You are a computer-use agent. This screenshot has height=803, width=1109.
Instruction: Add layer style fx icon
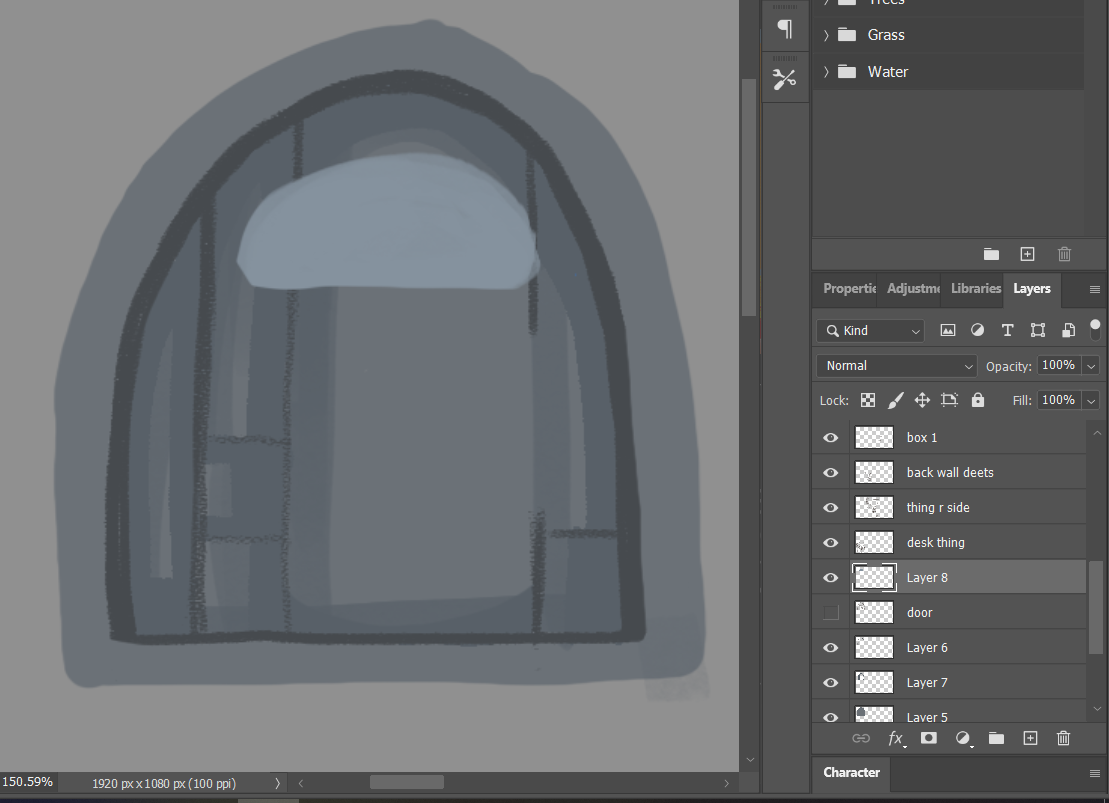click(x=895, y=739)
